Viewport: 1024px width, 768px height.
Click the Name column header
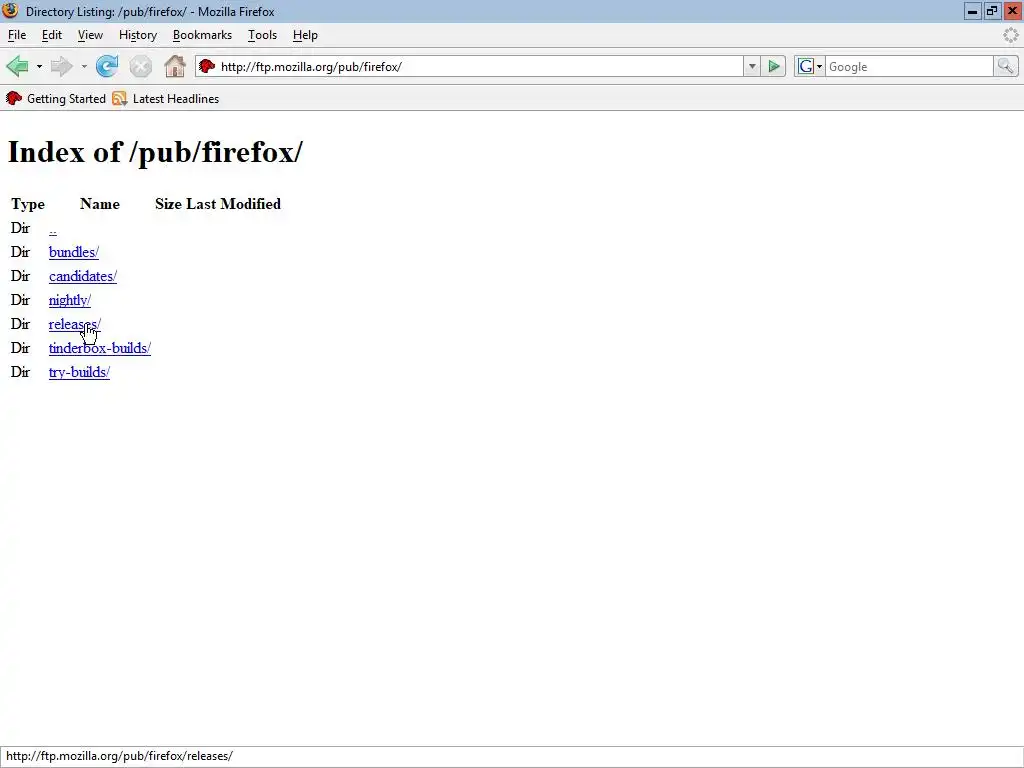click(x=100, y=204)
